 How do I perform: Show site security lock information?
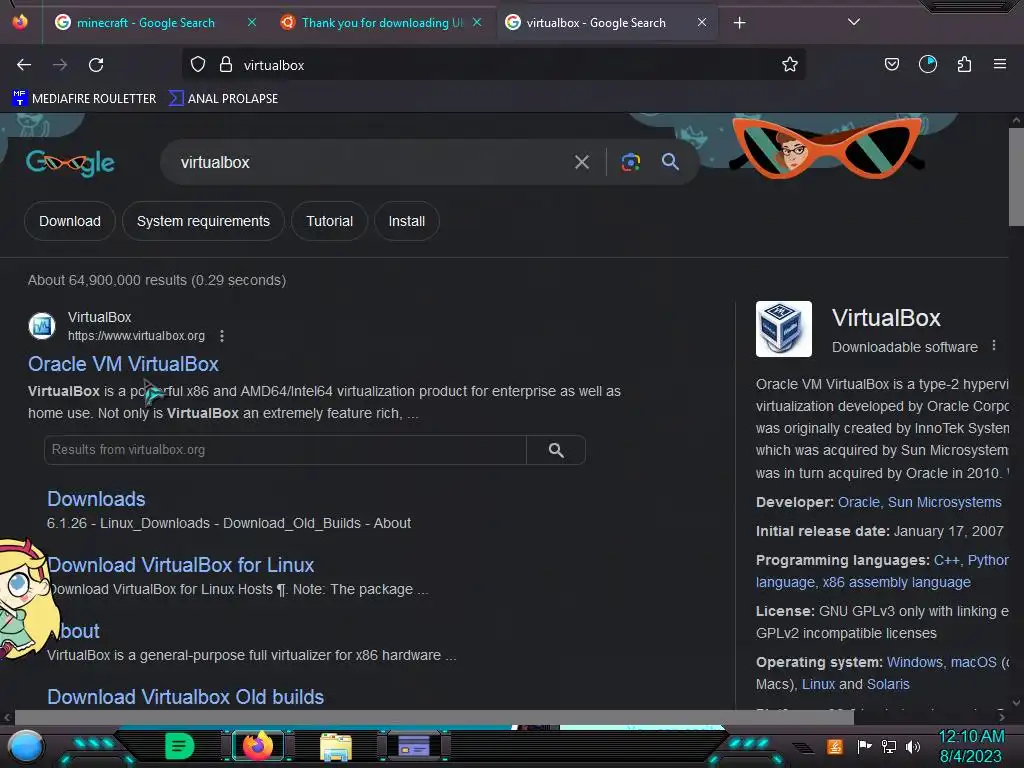click(x=226, y=65)
